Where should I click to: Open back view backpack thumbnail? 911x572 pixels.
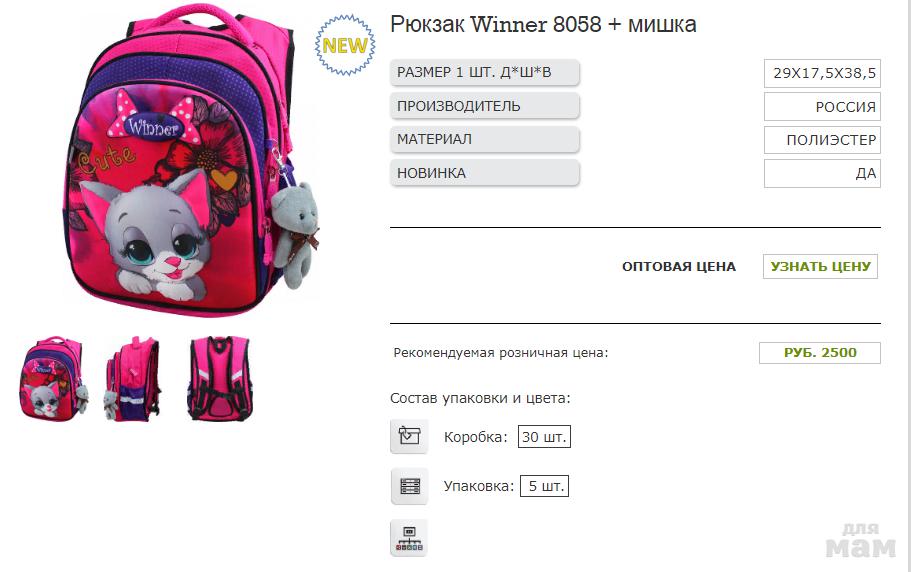(220, 378)
